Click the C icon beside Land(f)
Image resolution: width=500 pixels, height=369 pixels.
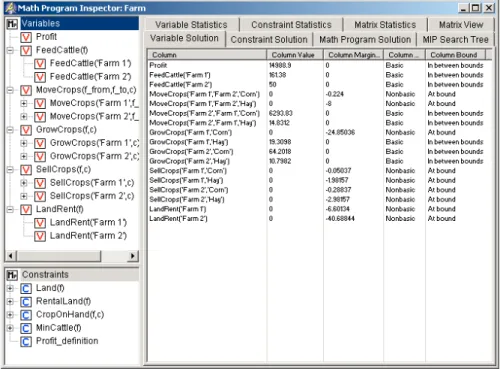(x=26, y=288)
